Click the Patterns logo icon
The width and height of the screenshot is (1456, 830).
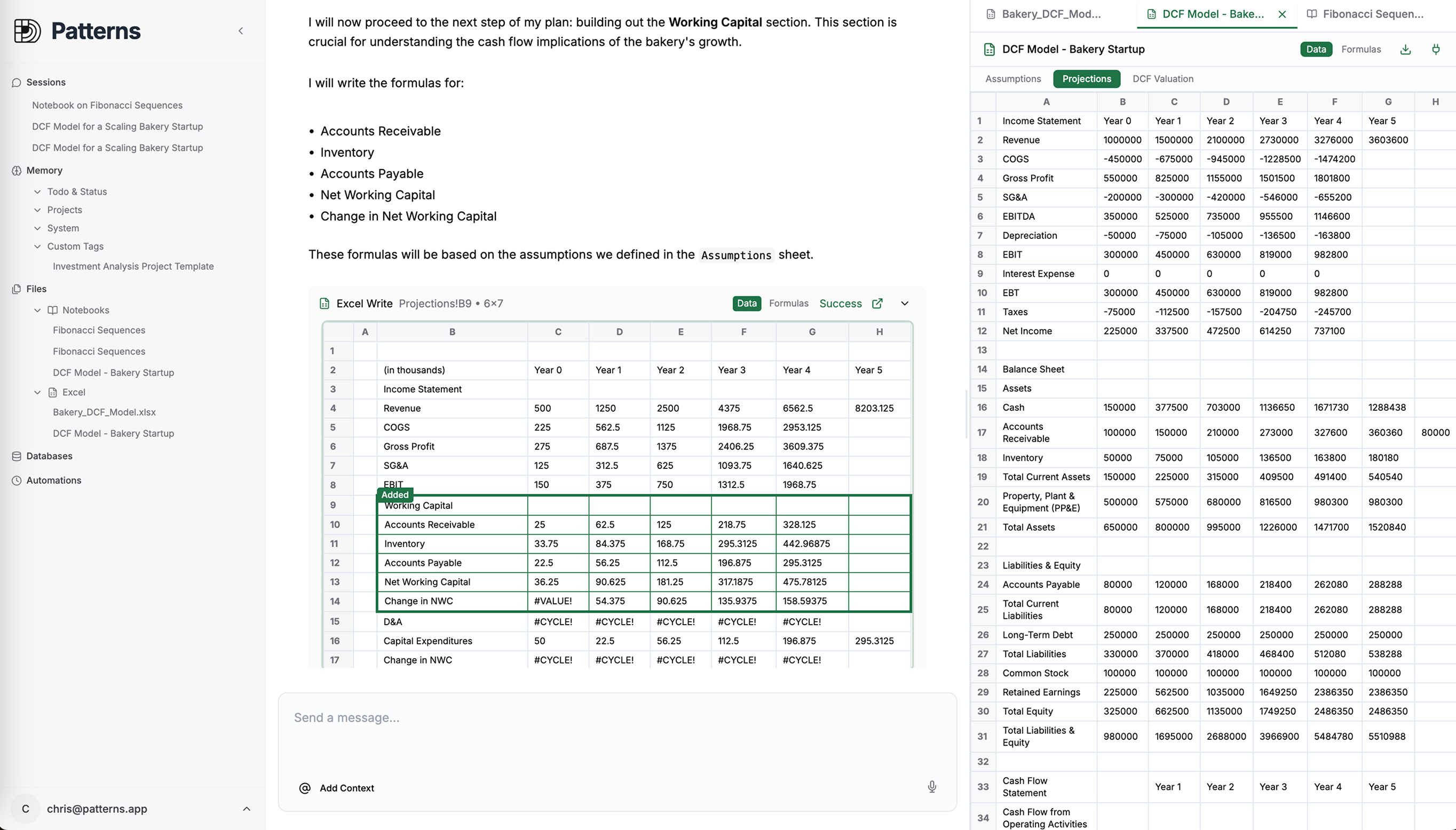pos(27,31)
